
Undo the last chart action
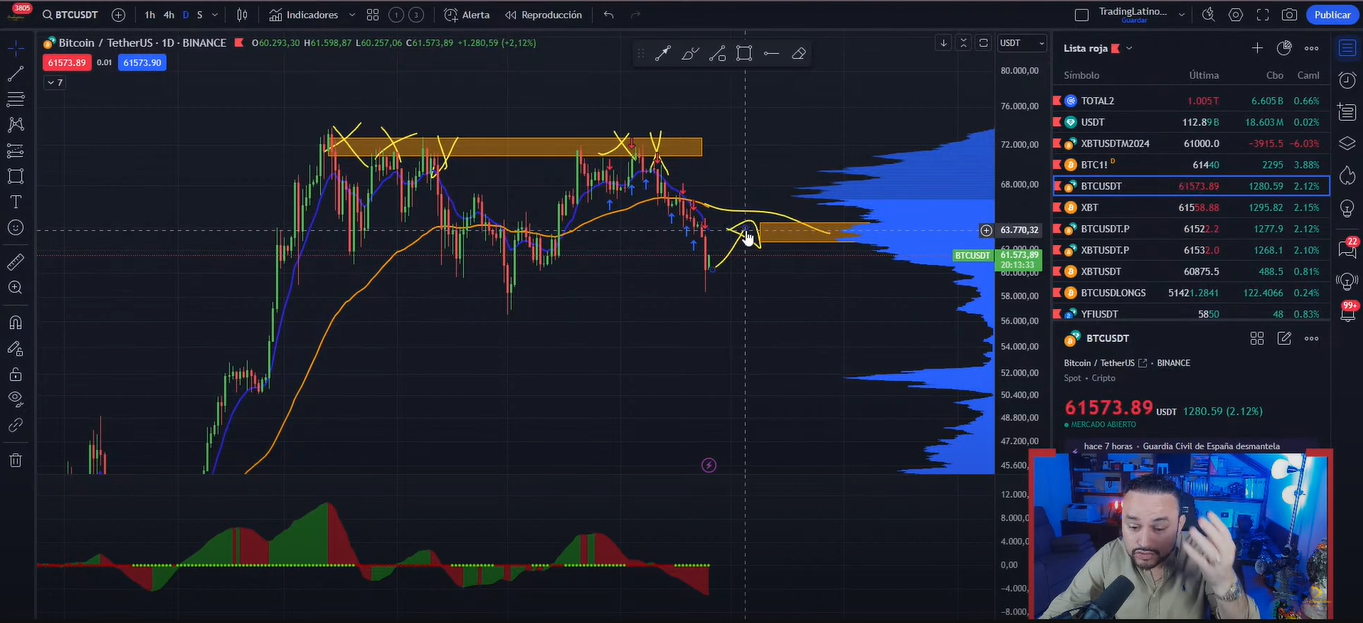[608, 15]
